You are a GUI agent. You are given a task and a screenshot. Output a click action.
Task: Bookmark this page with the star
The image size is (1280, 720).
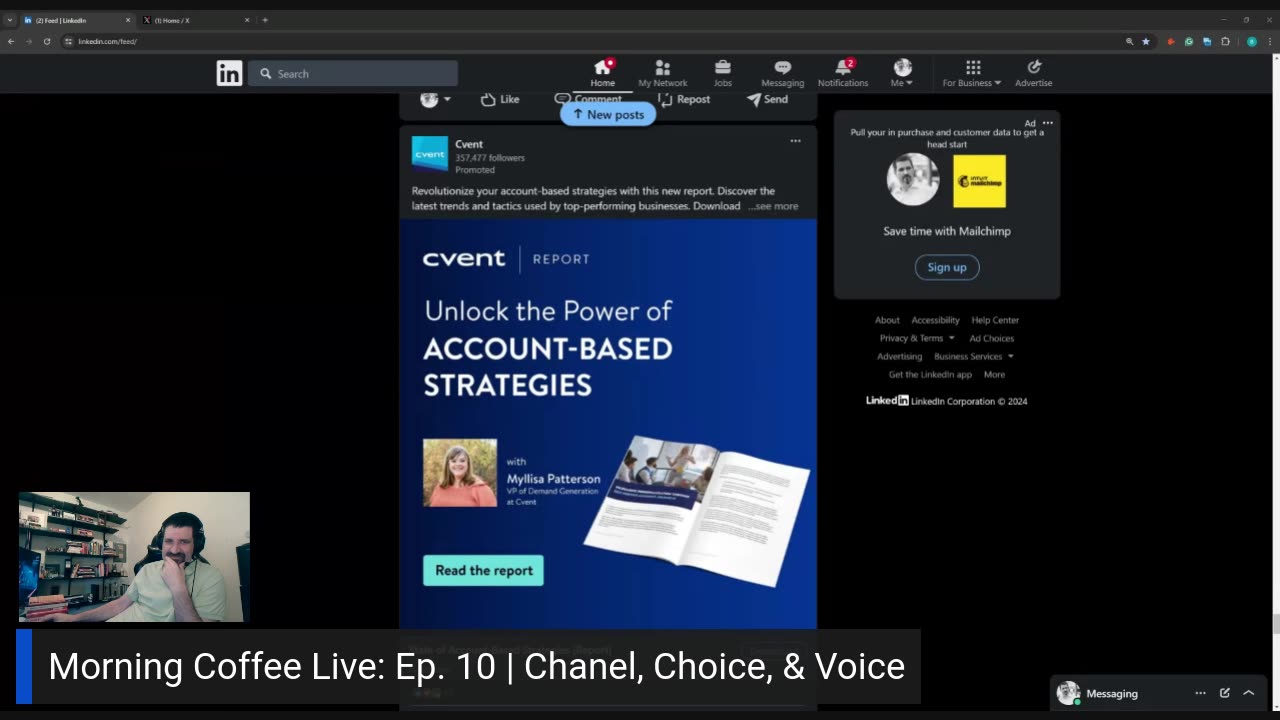1146,41
